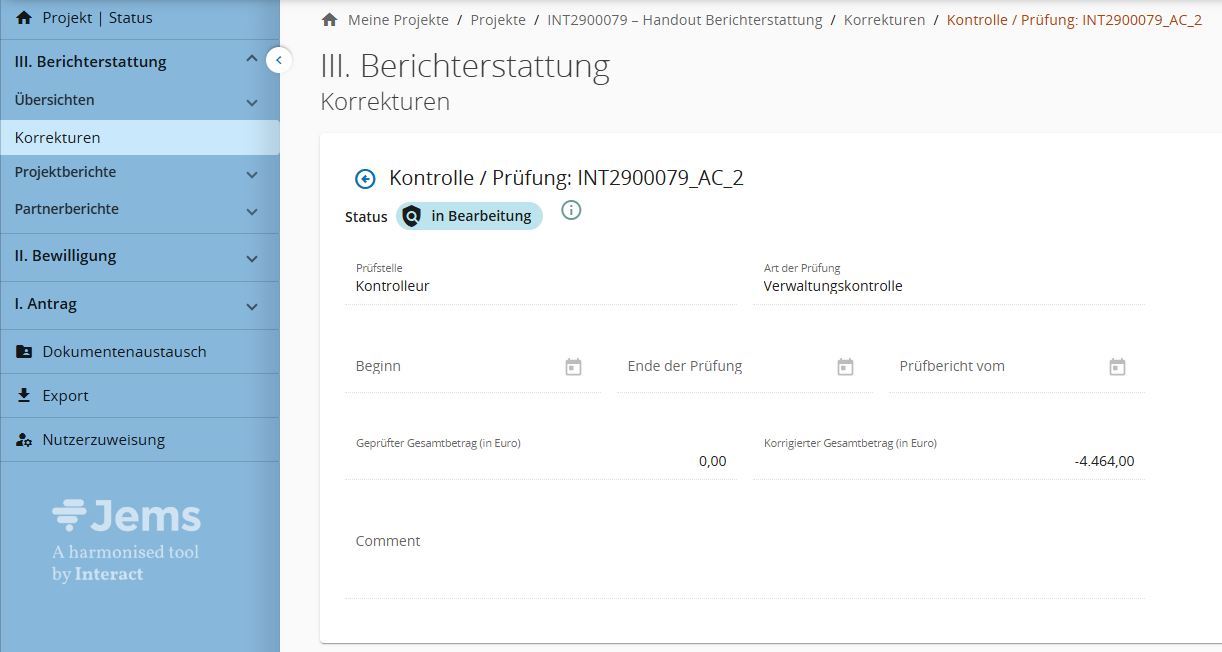Click the Korrekturen breadcrumb link
This screenshot has width=1222, height=652.
[884, 20]
